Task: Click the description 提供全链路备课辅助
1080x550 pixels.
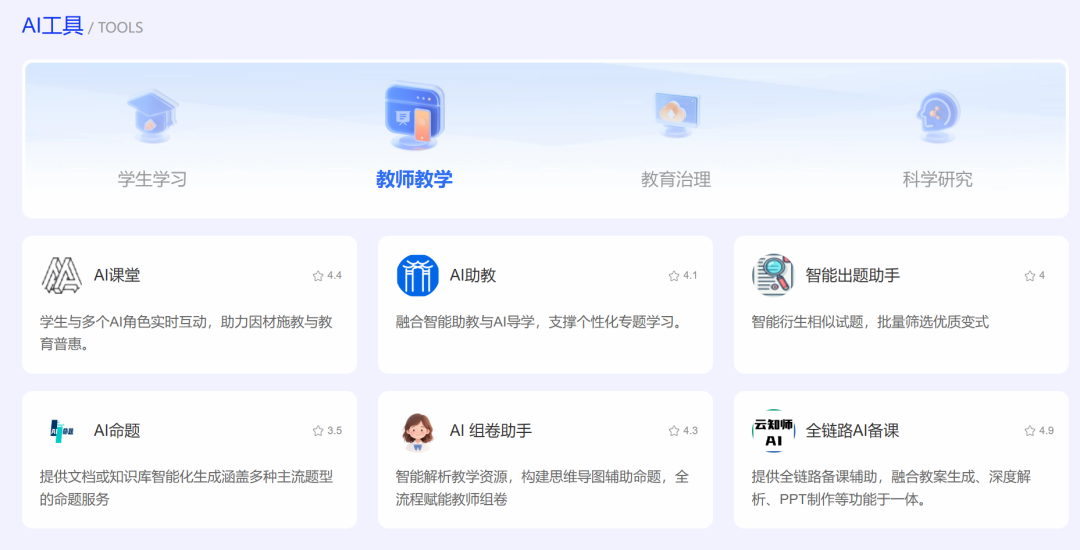Action: pos(891,488)
